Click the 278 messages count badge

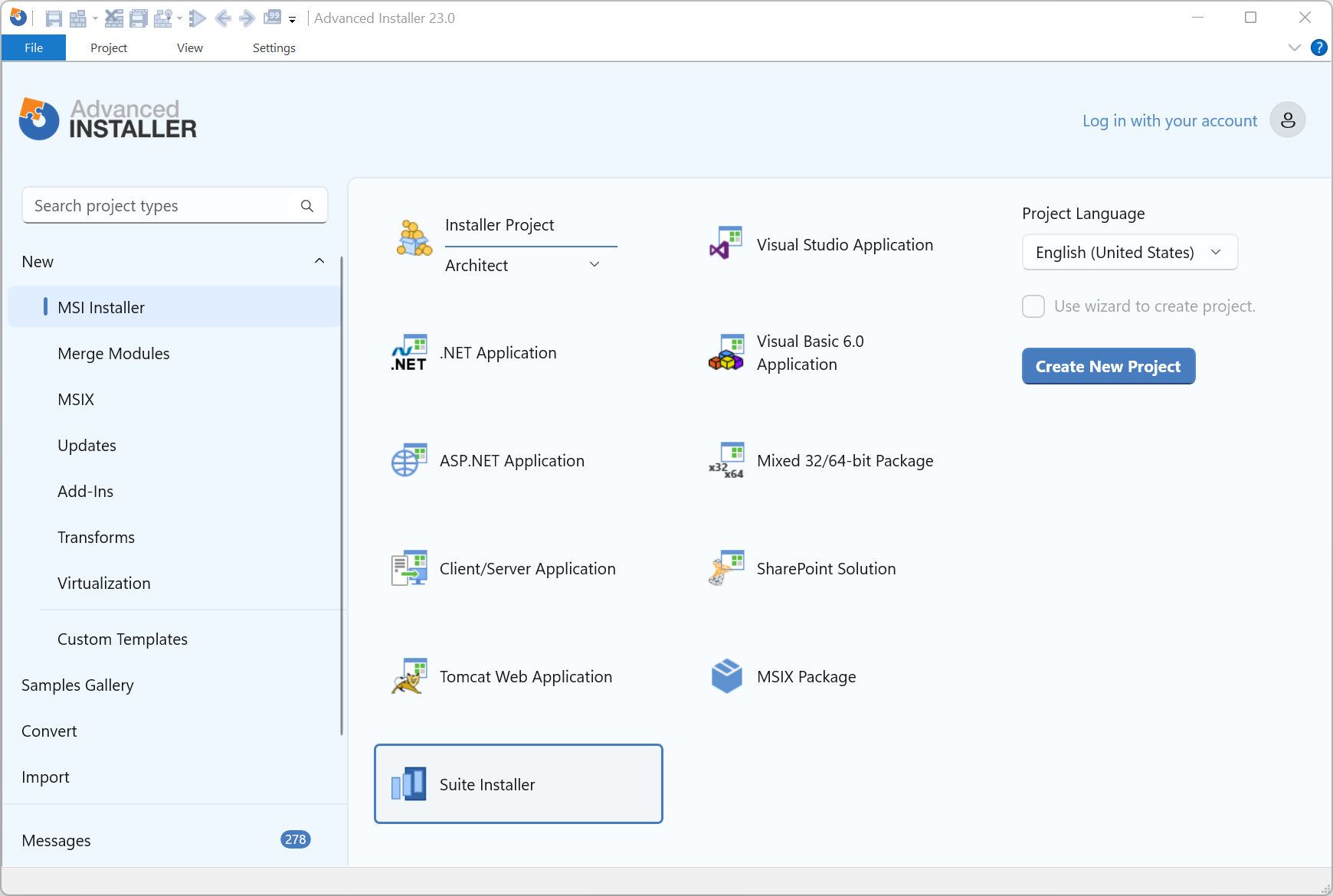click(295, 839)
